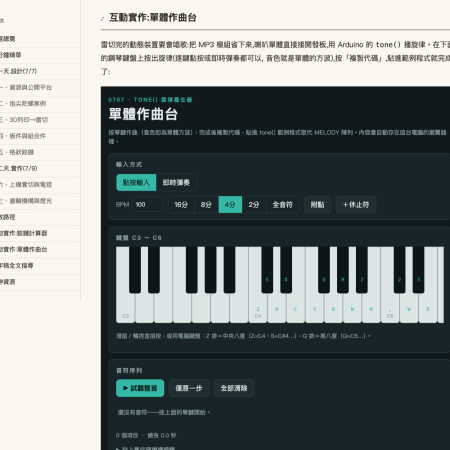Click the 輸入方式 section label
Viewport: 450px width, 450px height.
(x=129, y=164)
